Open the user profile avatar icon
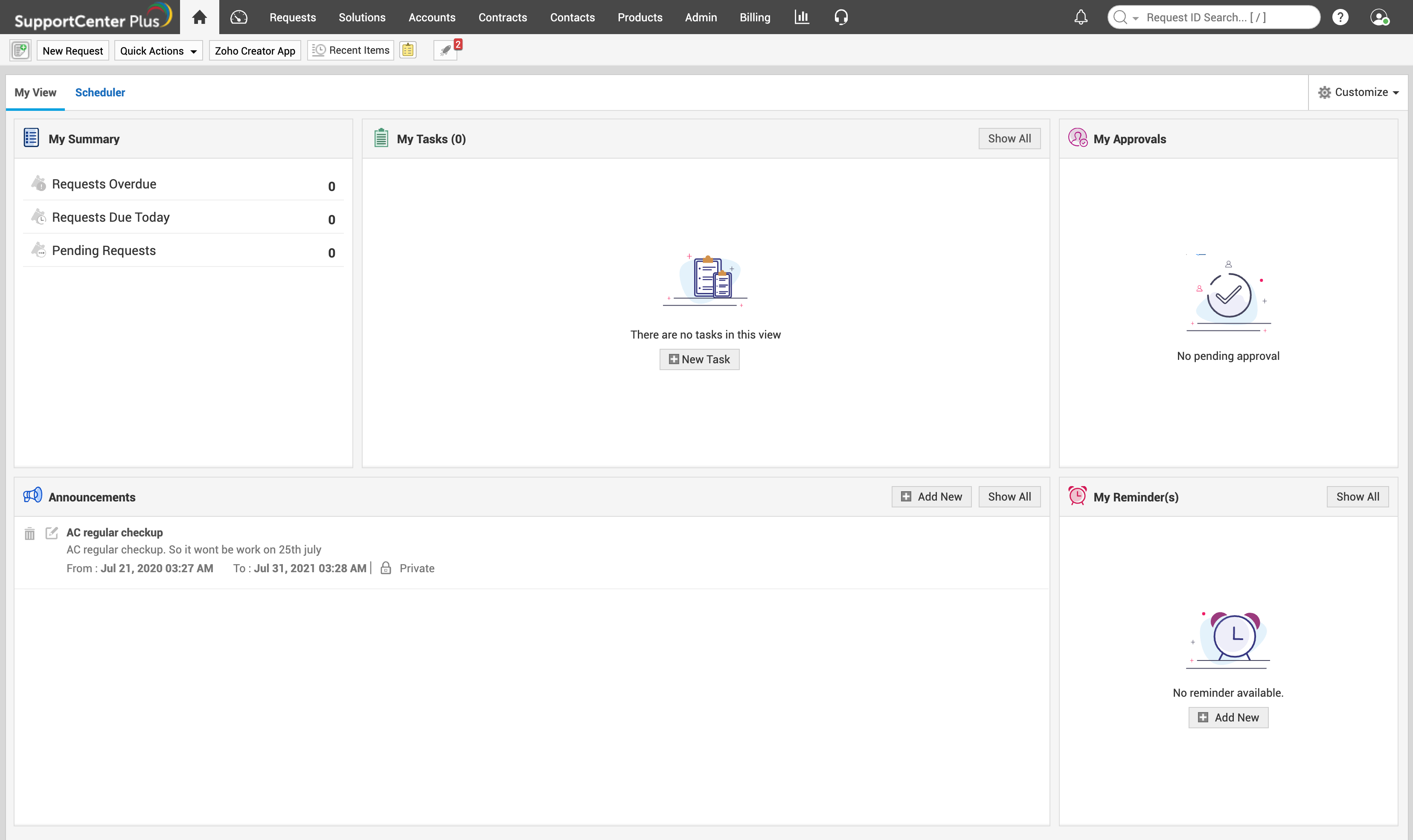1413x840 pixels. pos(1379,17)
